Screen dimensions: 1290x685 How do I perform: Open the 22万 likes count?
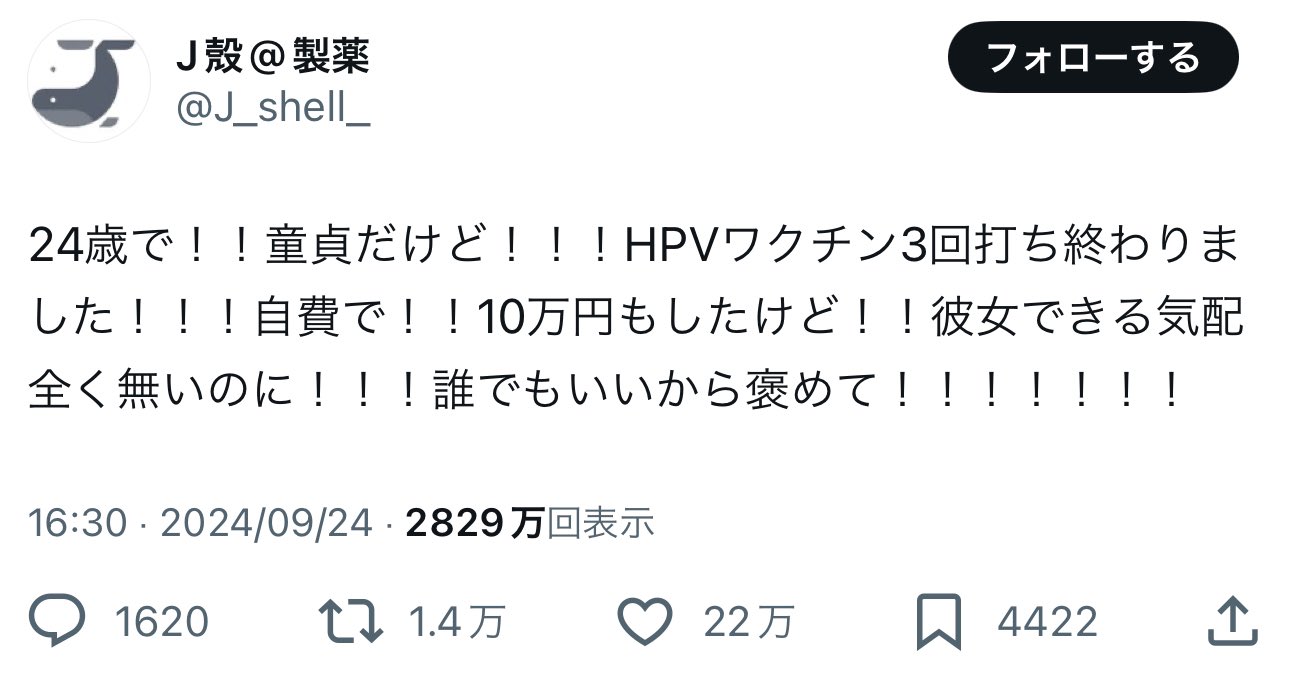pos(749,623)
